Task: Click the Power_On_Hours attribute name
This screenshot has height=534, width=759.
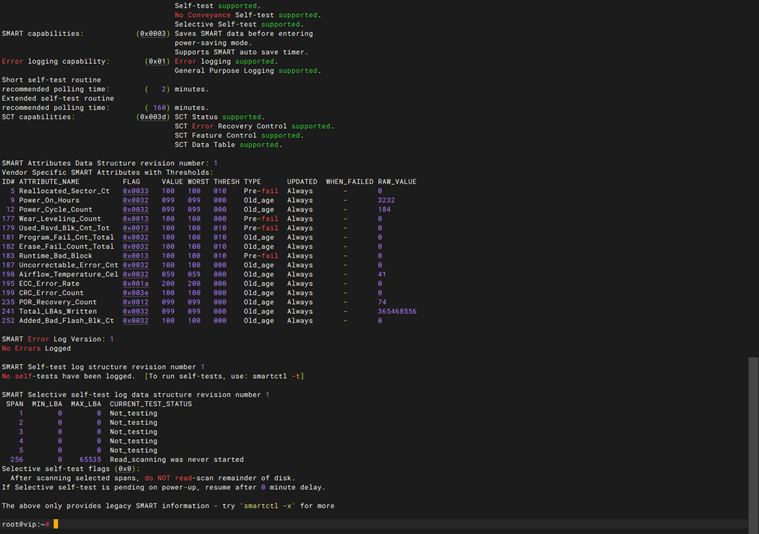Action: 49,200
